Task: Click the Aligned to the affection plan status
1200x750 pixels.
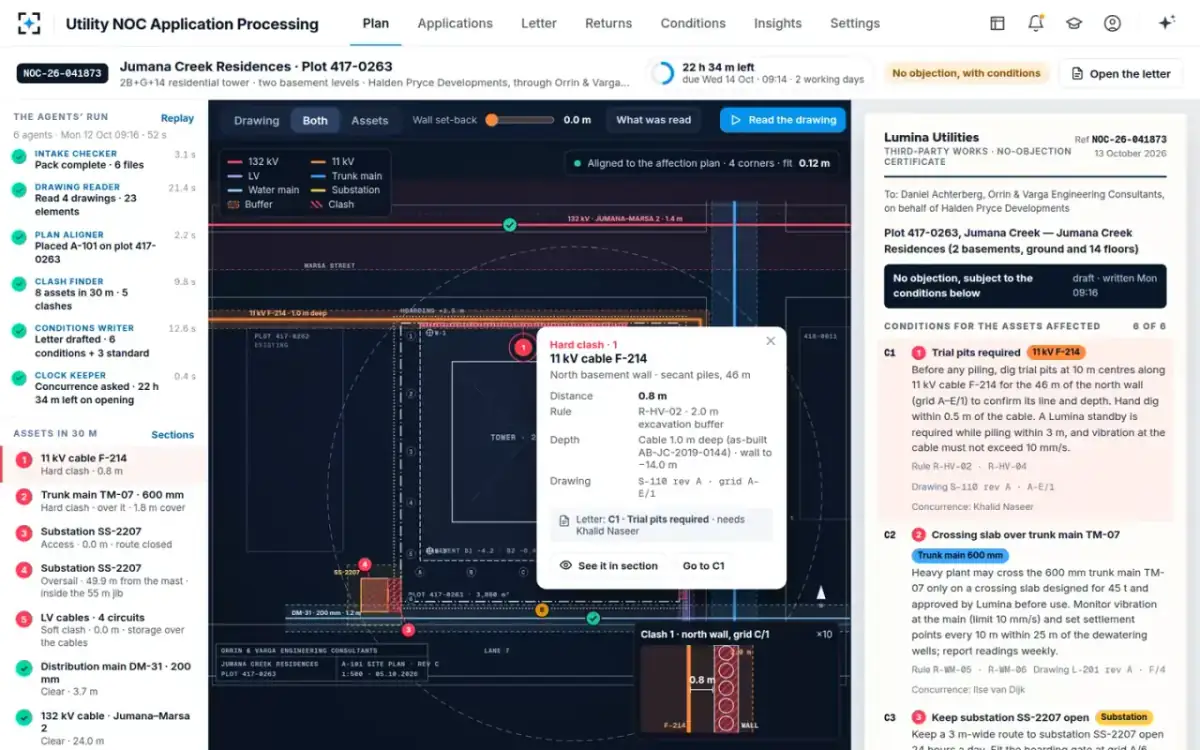Action: click(702, 163)
